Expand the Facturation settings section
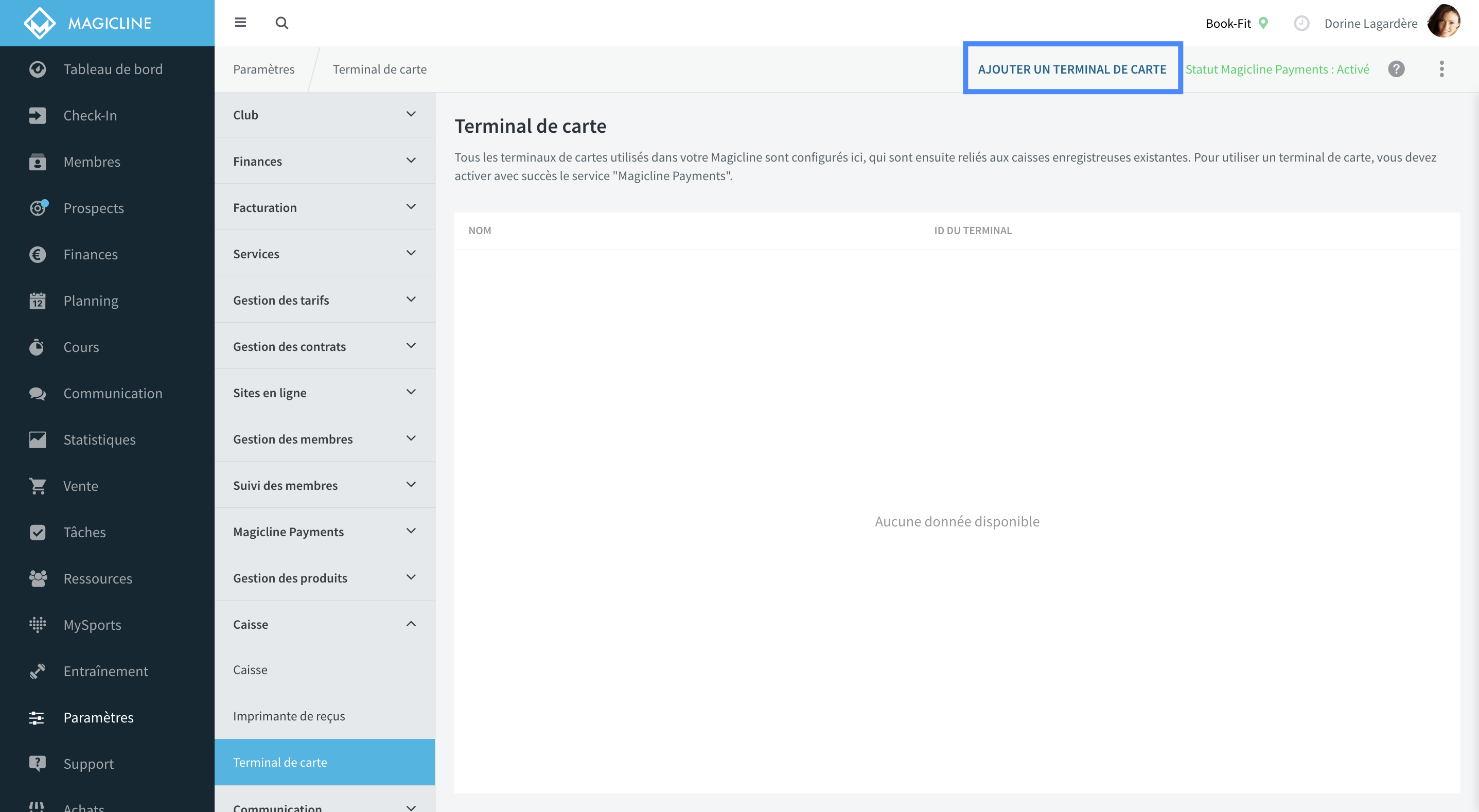 pos(324,207)
